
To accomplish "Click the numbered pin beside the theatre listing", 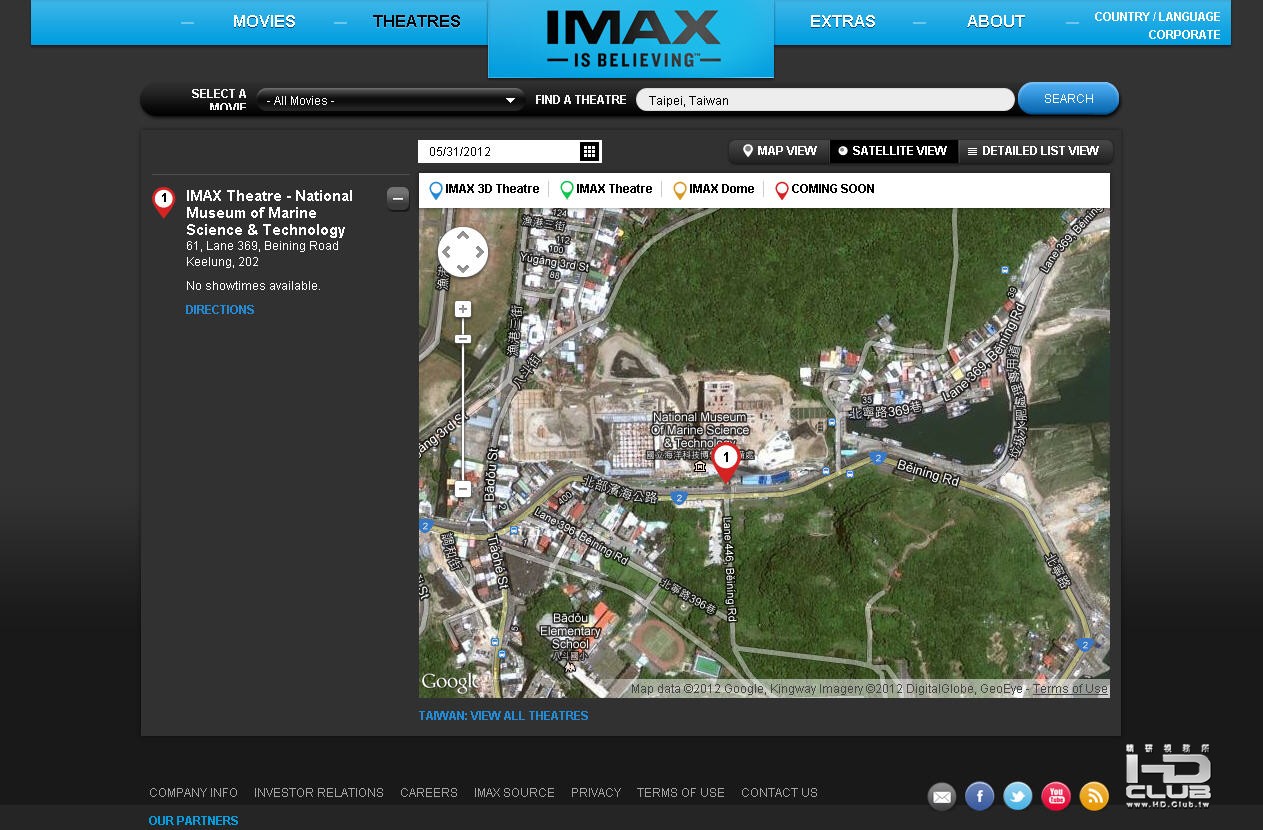I will [164, 201].
